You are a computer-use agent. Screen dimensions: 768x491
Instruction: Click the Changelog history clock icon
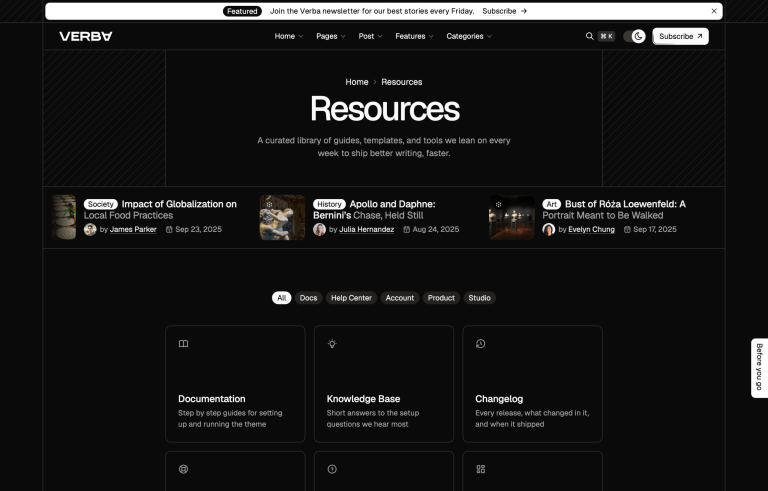coord(480,344)
